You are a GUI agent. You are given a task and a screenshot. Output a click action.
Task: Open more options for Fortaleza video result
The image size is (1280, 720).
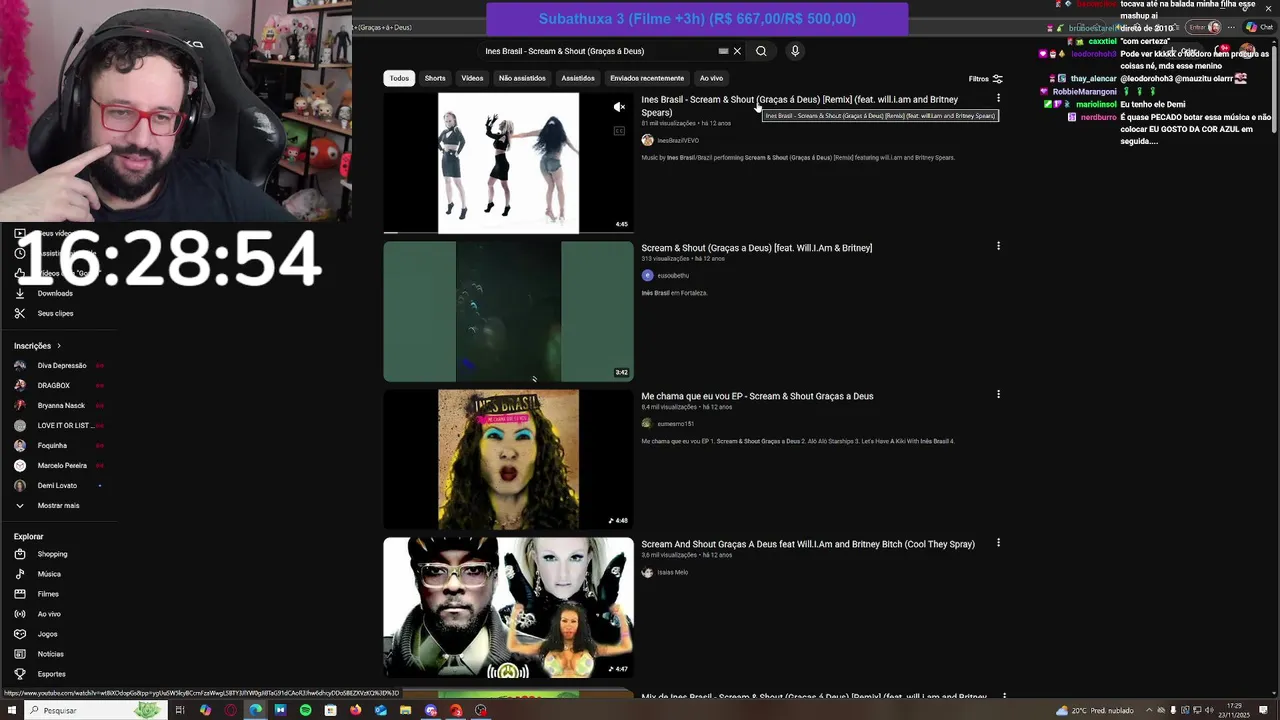(998, 246)
